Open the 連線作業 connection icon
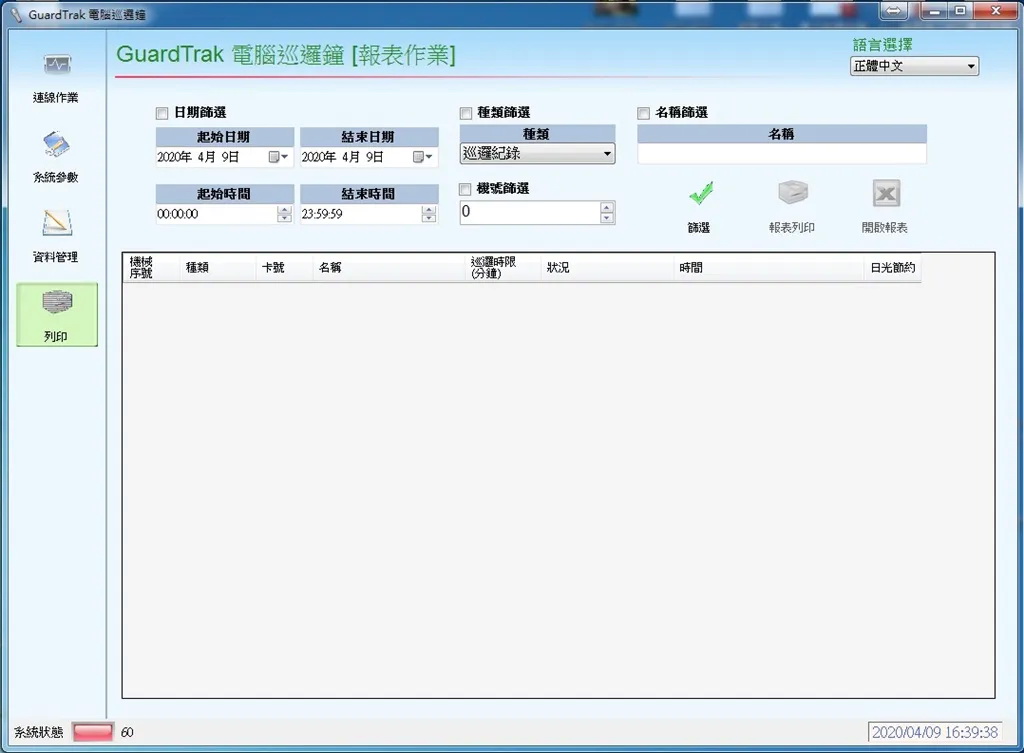Image resolution: width=1024 pixels, height=753 pixels. click(x=57, y=65)
